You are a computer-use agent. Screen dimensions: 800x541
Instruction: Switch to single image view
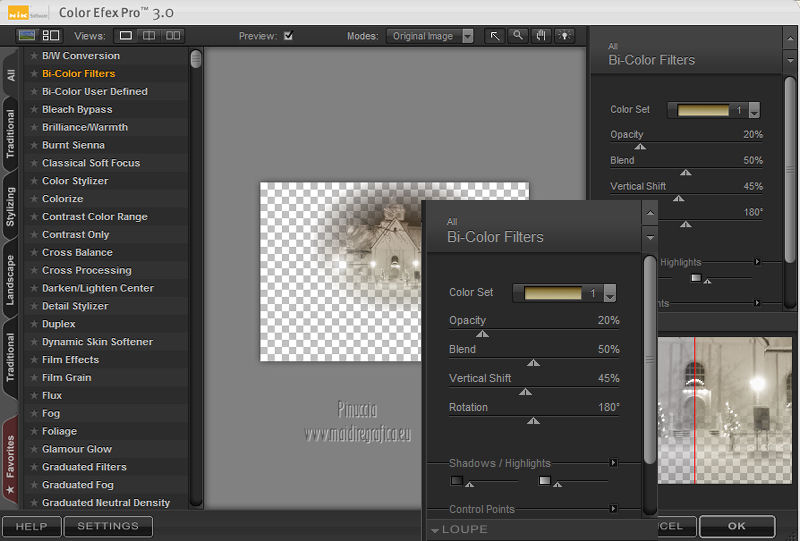coord(127,36)
